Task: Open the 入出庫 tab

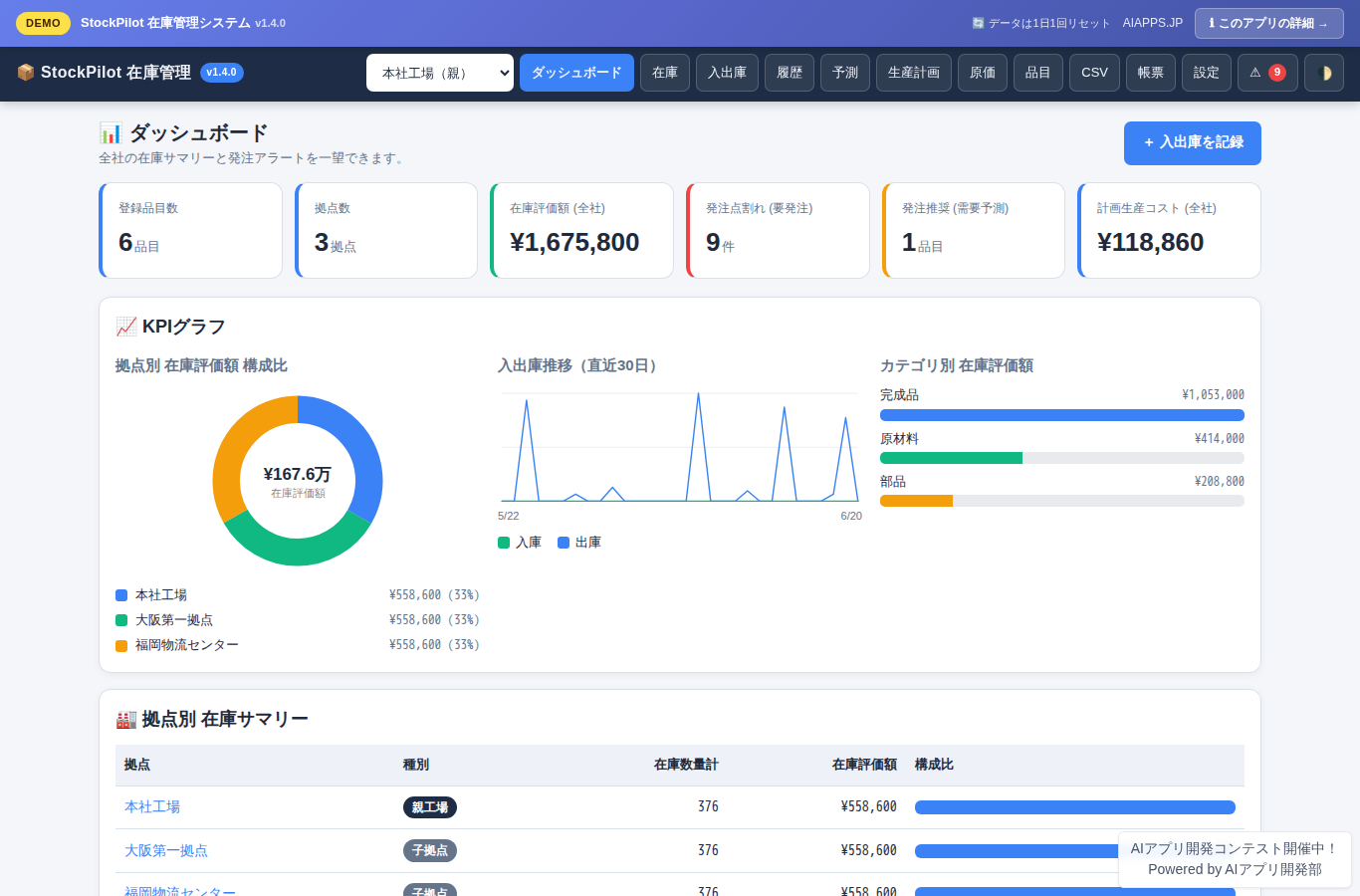Action: 727,73
